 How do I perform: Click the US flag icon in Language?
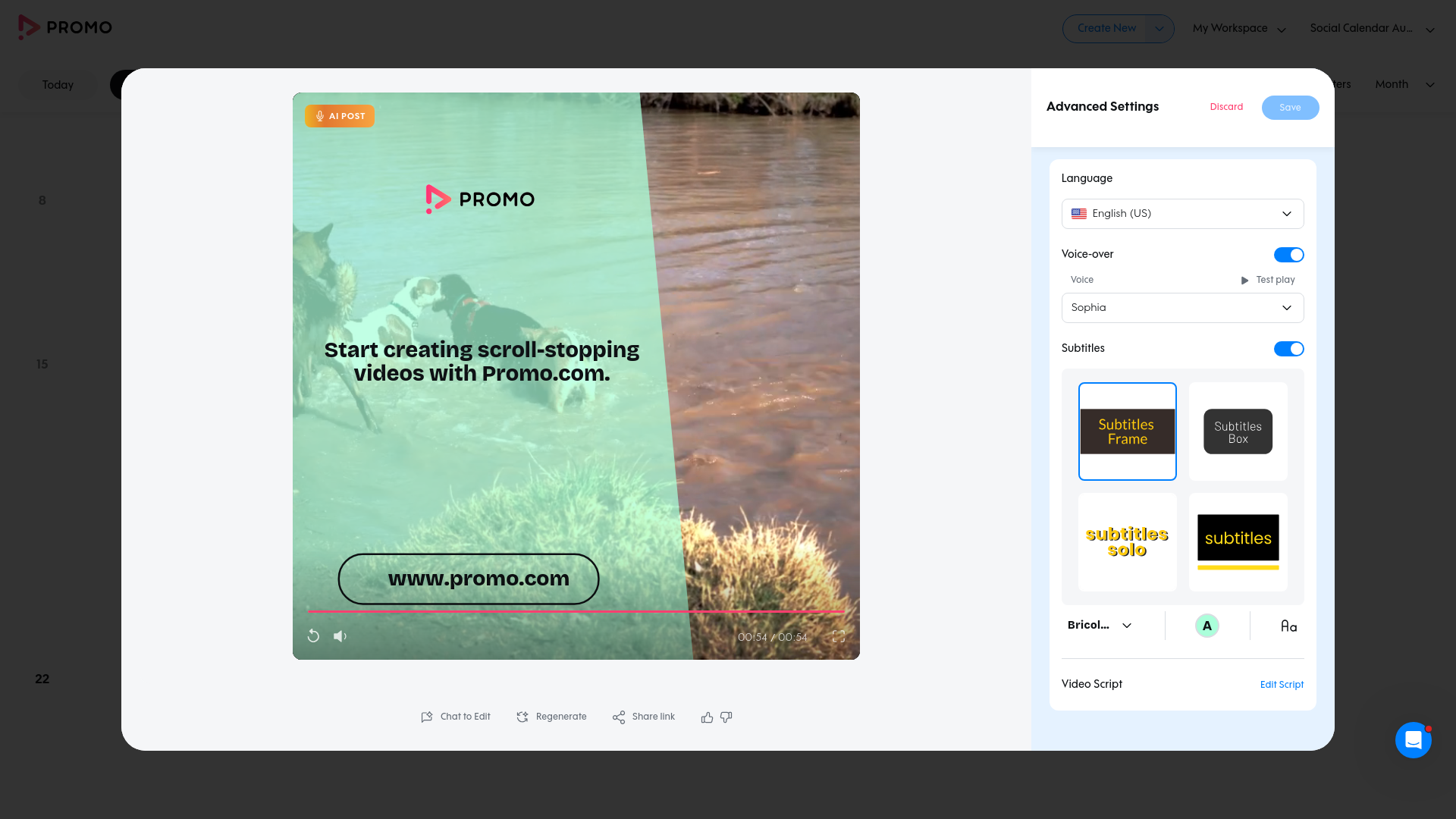[x=1079, y=214]
